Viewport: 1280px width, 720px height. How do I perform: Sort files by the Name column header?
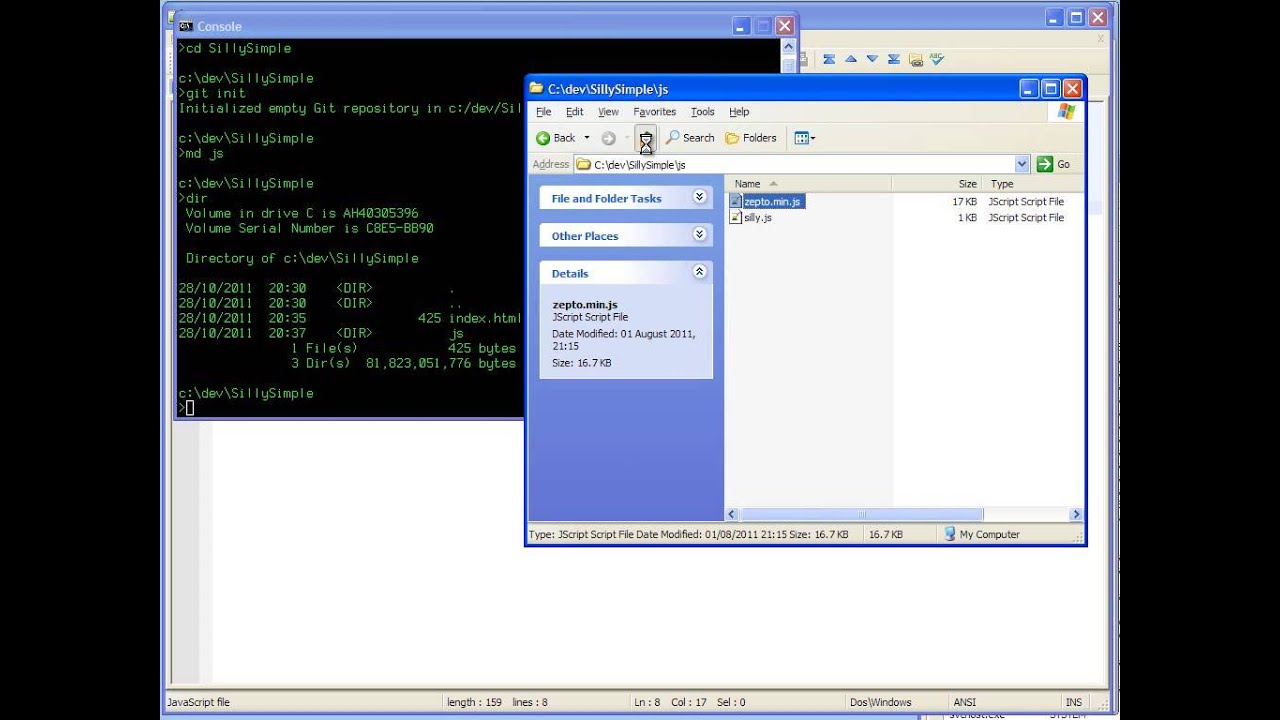(x=809, y=184)
